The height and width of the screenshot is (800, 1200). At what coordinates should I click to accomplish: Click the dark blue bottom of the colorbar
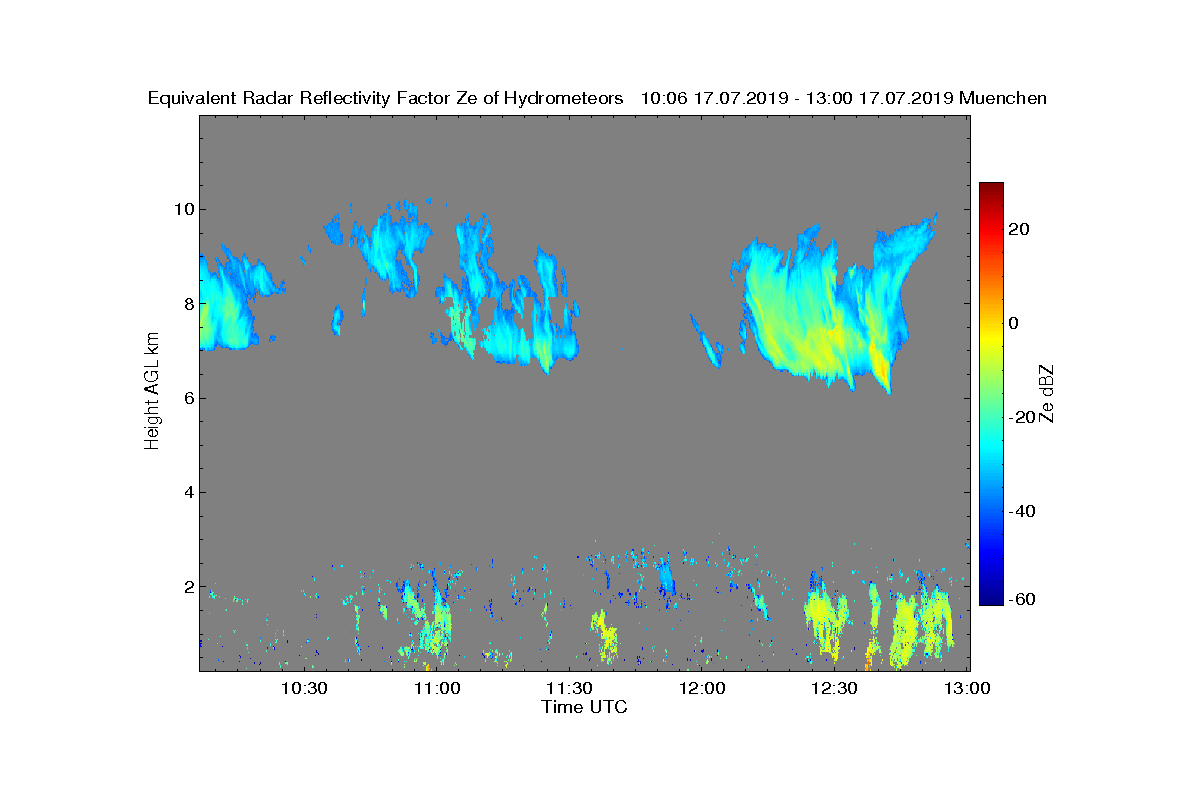click(991, 596)
